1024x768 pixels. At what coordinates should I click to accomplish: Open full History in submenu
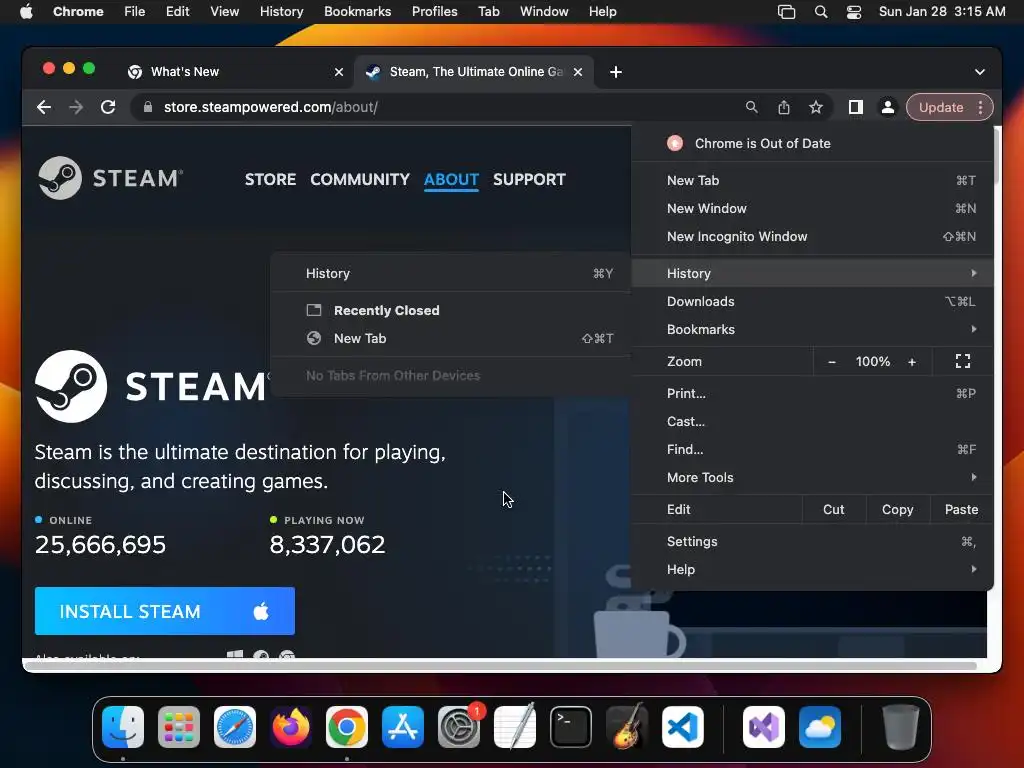tap(451, 273)
